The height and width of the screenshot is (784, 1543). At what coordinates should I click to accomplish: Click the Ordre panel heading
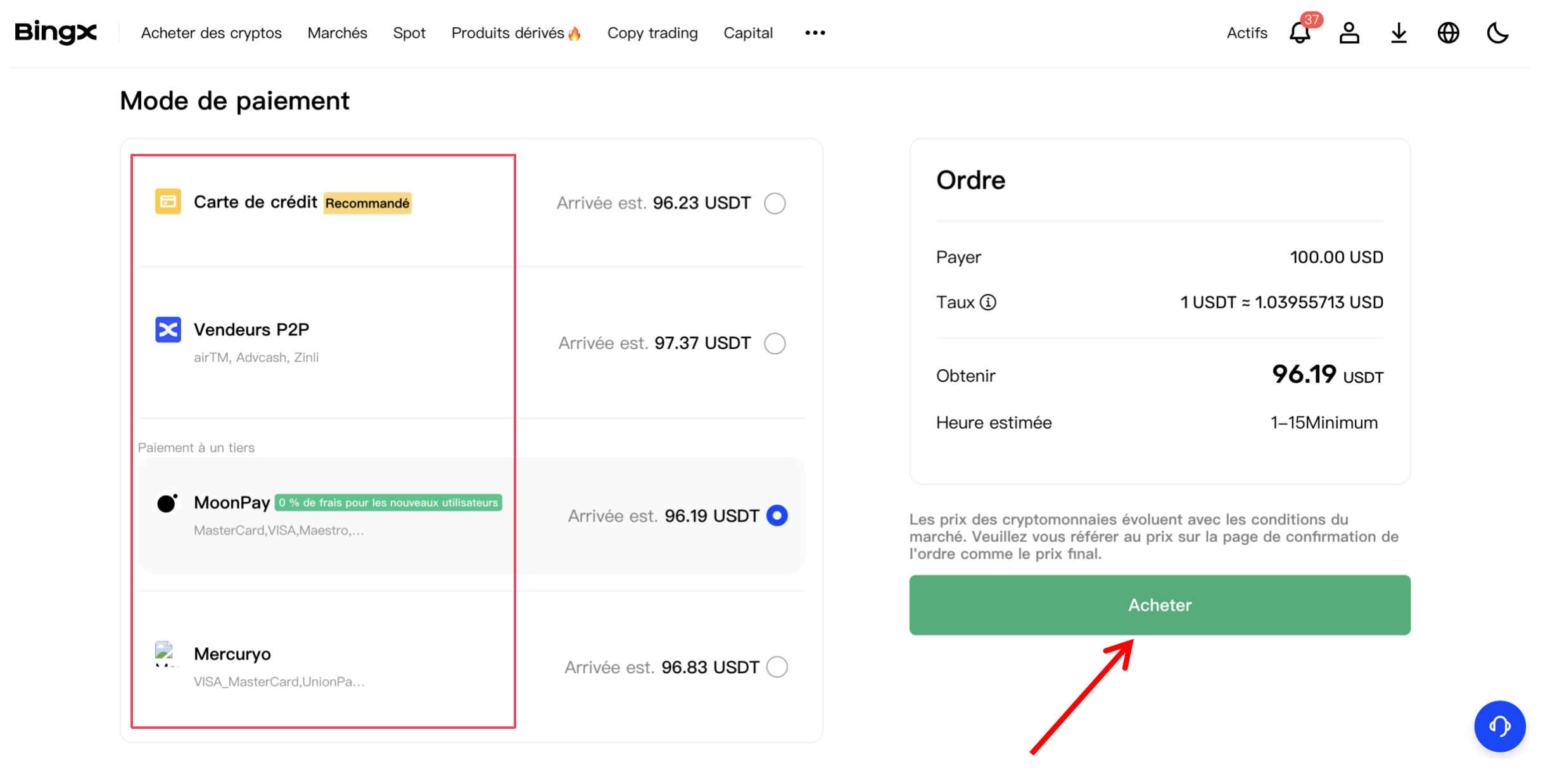tap(970, 180)
